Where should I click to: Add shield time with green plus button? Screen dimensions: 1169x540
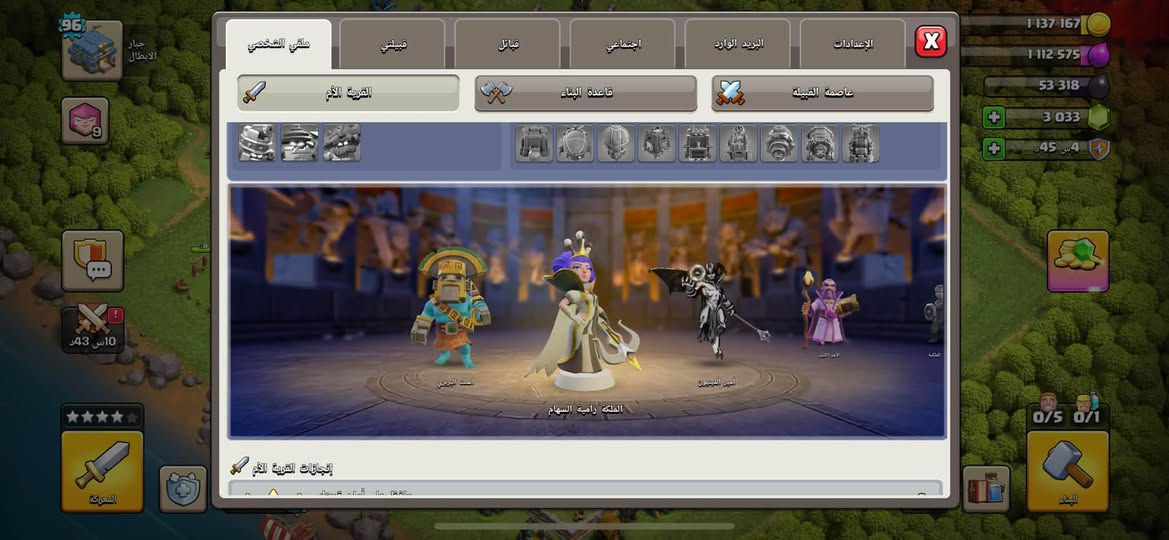[x=992, y=148]
